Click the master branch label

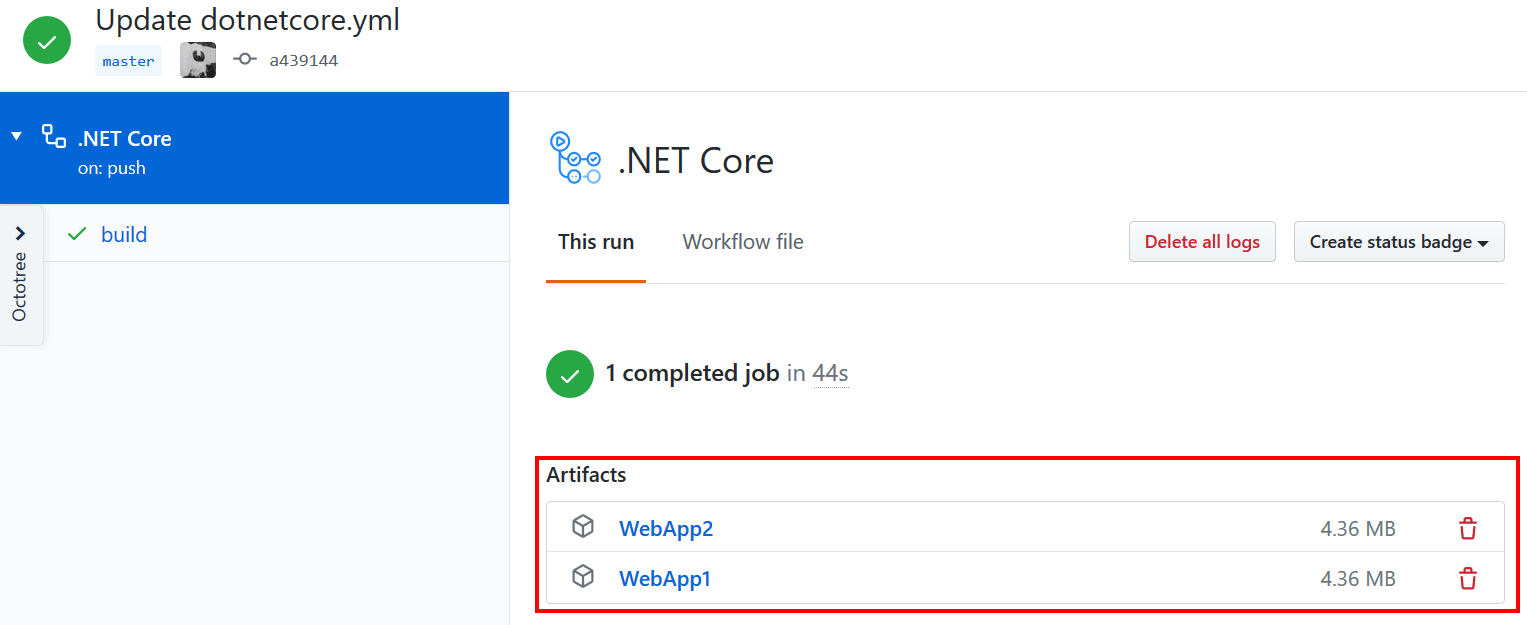(128, 60)
